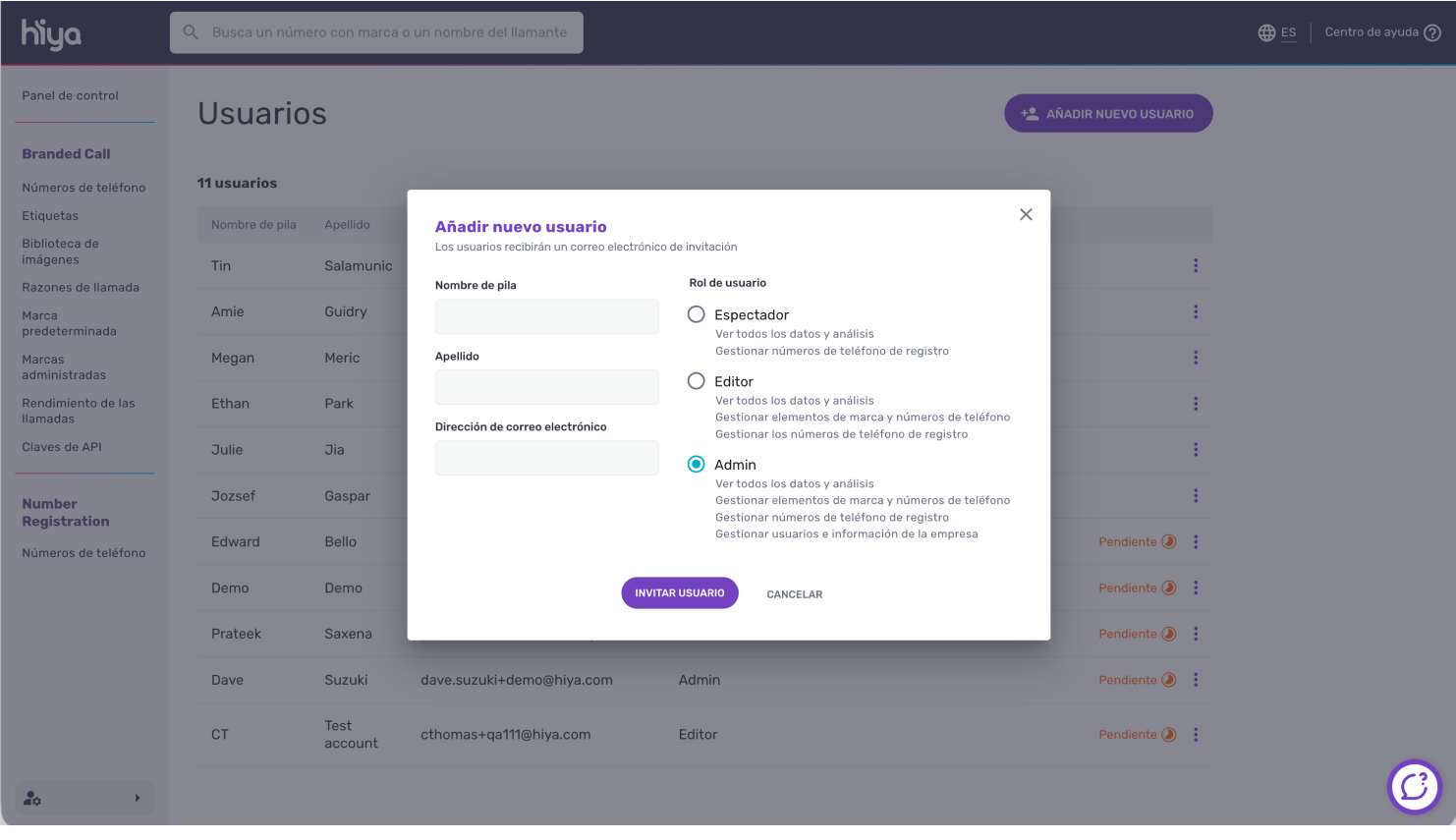Click pending status icon for Edward Bello
Viewport: 1456px width, 840px height.
point(1168,541)
